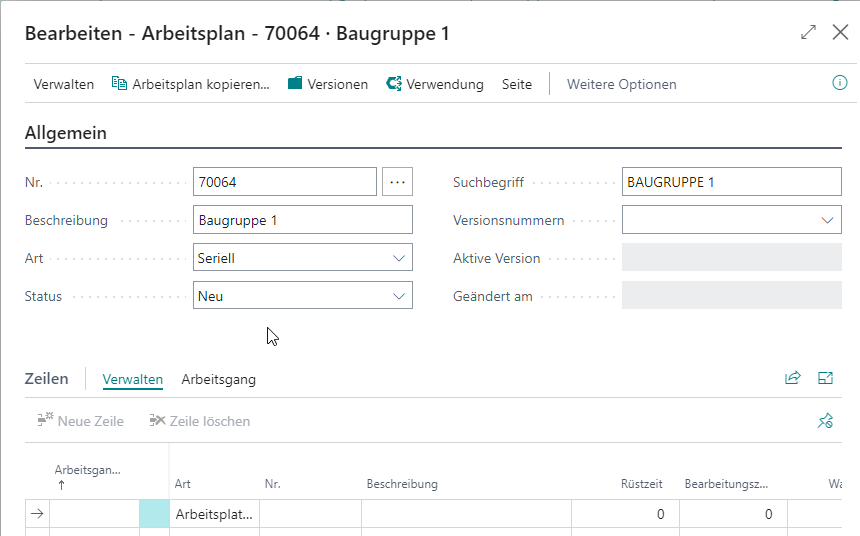The height and width of the screenshot is (536, 860).
Task: Click Arbeitsplan kopieren... action
Action: click(x=201, y=84)
